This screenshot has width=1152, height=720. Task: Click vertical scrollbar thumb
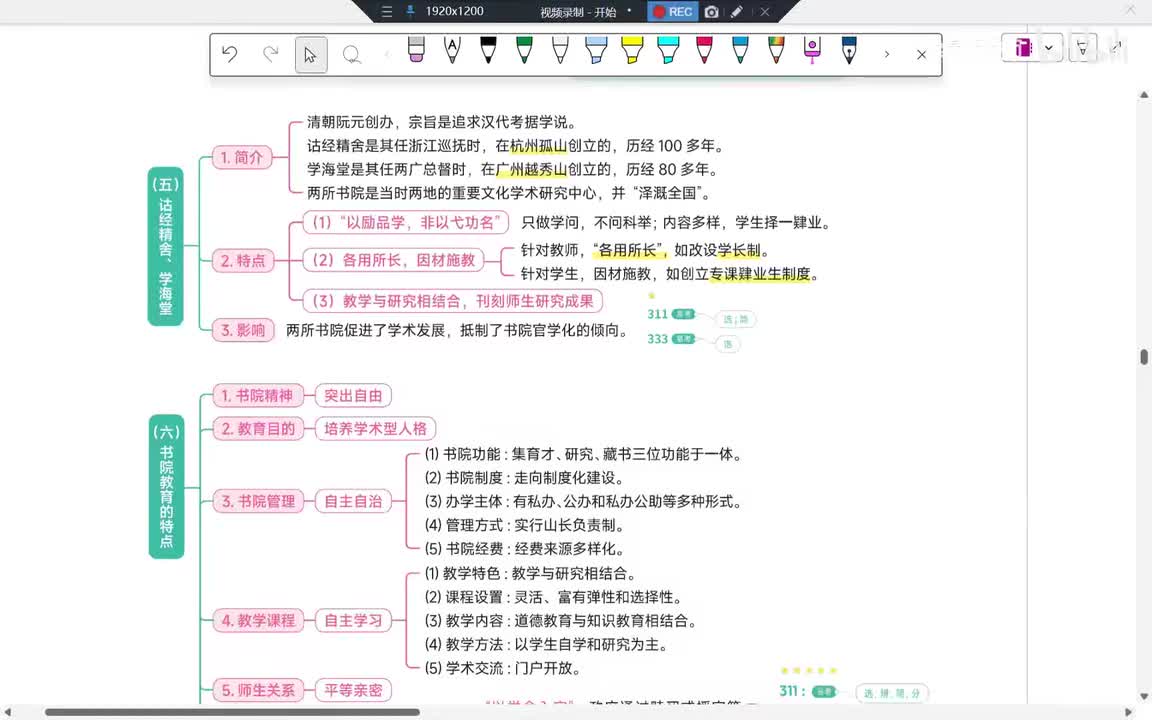pos(1144,357)
